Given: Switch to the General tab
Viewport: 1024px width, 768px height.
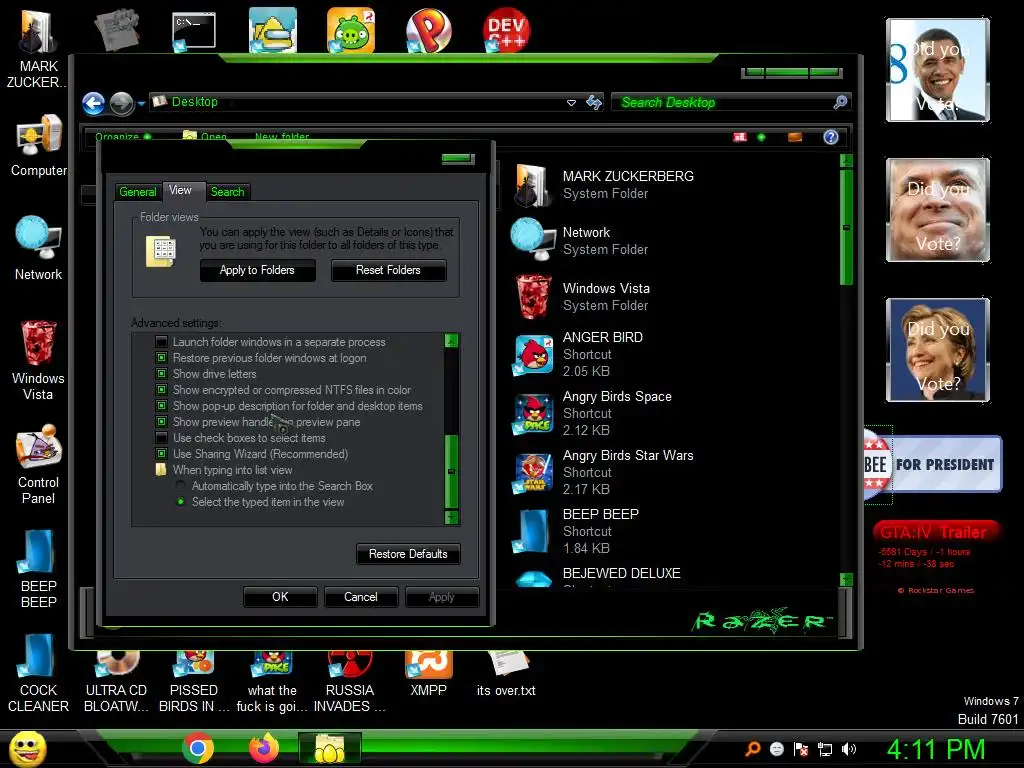Looking at the screenshot, I should coord(138,191).
